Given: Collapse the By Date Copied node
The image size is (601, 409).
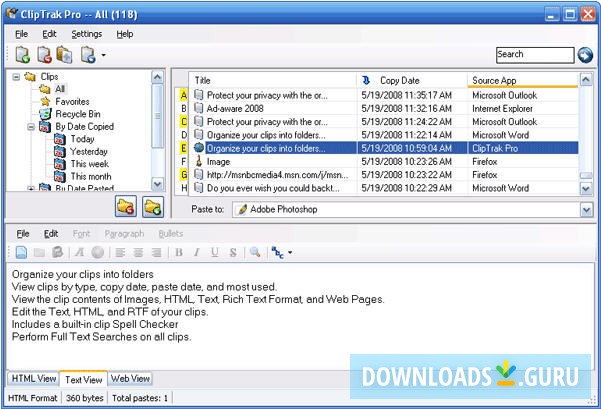Looking at the screenshot, I should (x=31, y=126).
